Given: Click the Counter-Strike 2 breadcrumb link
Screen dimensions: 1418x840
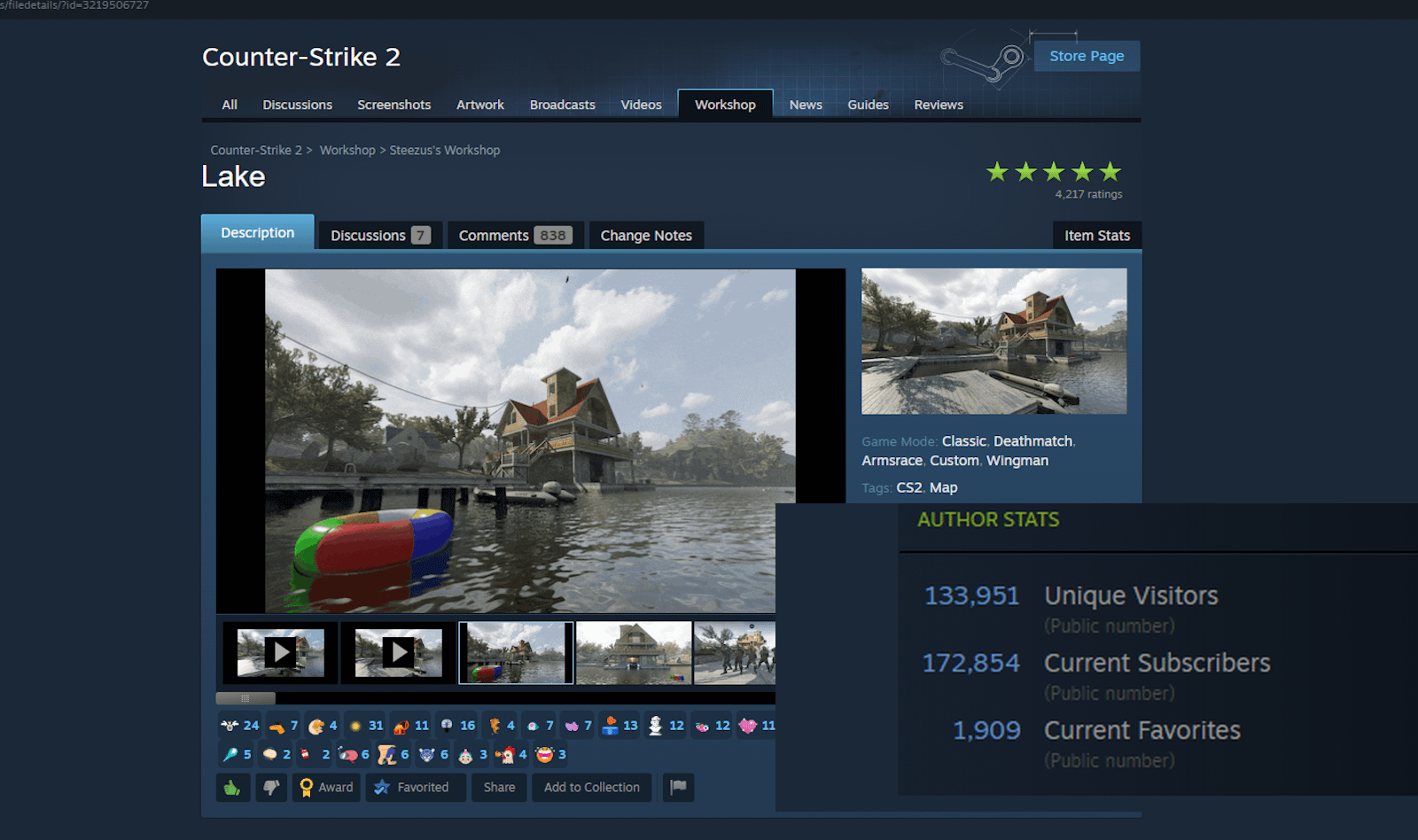Looking at the screenshot, I should point(256,151).
